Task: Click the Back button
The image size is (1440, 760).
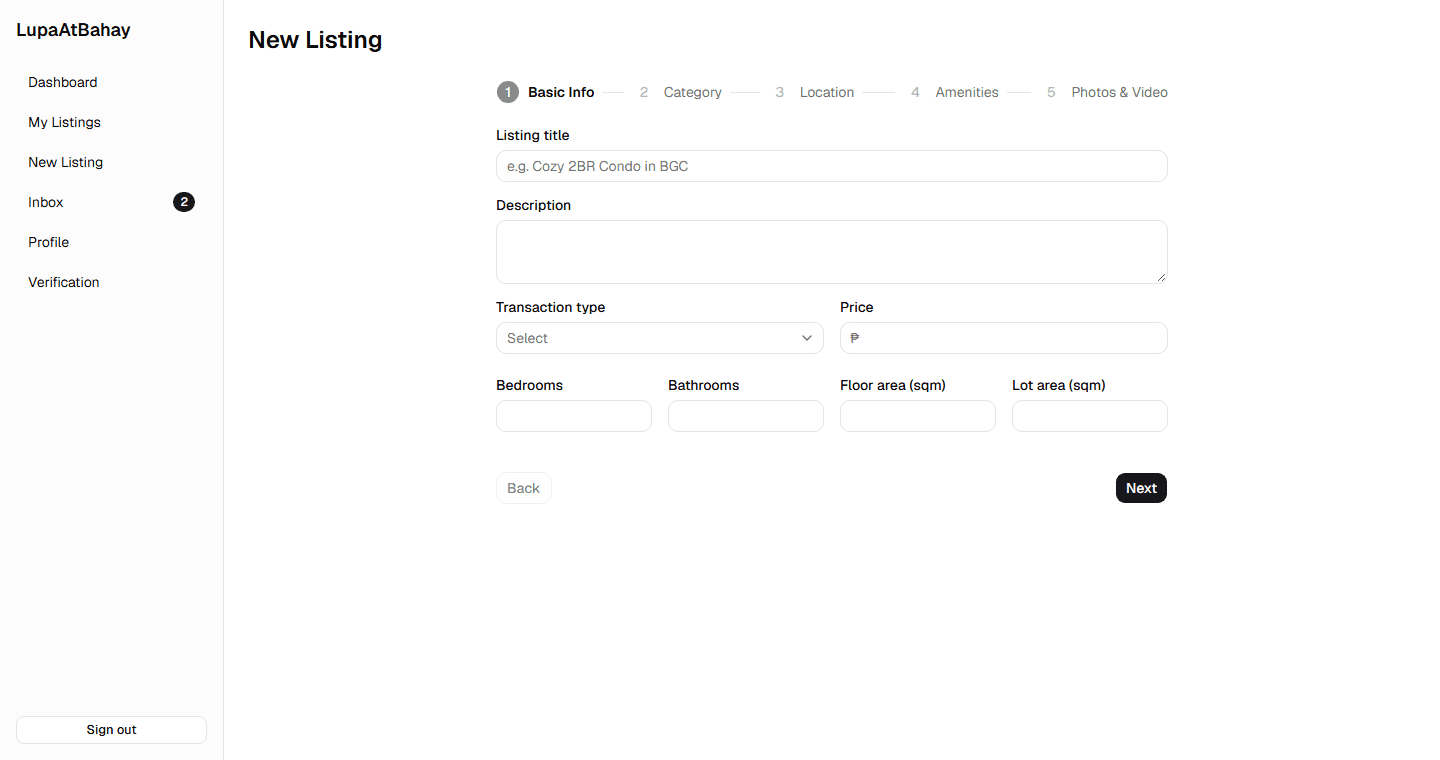Action: tap(524, 488)
